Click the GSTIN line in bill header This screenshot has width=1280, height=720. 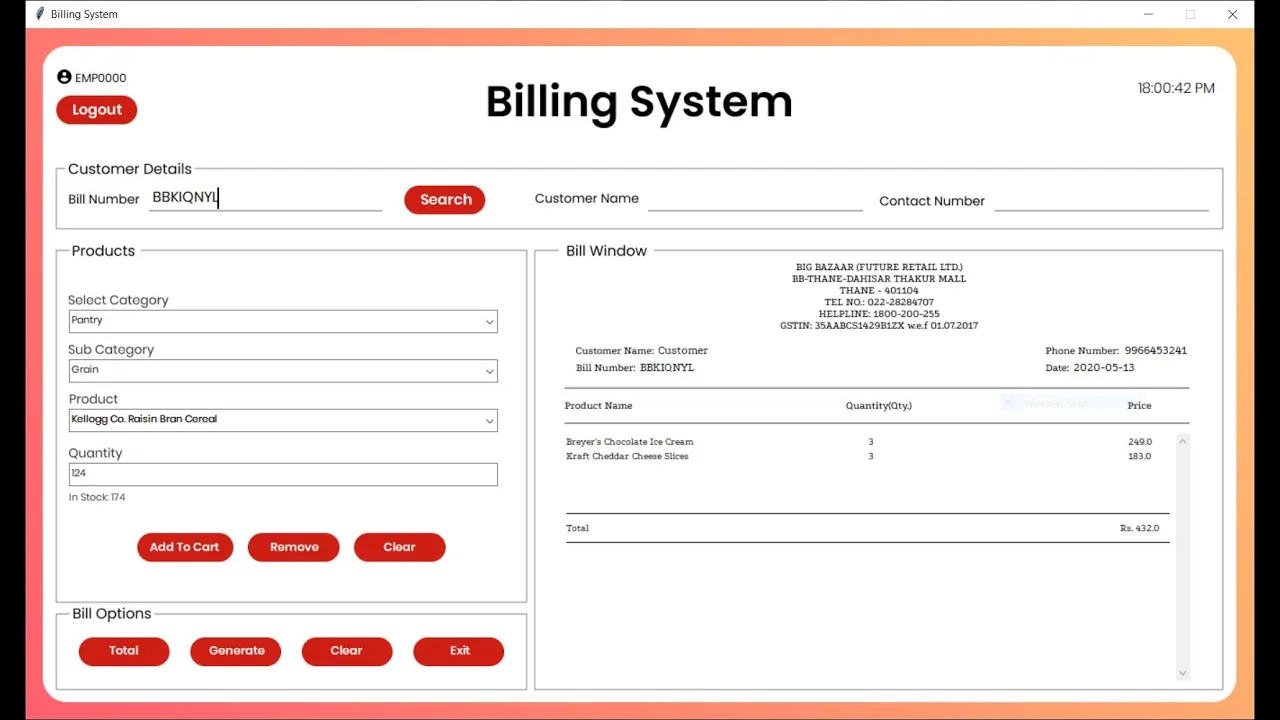[x=879, y=326]
